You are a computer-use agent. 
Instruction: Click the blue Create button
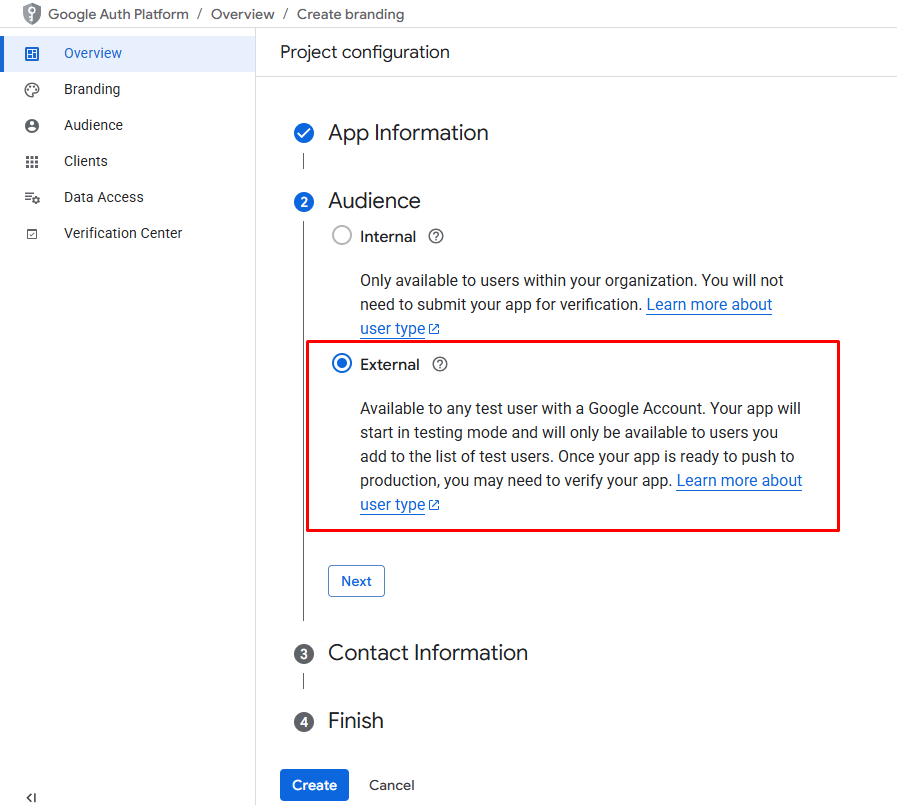314,785
